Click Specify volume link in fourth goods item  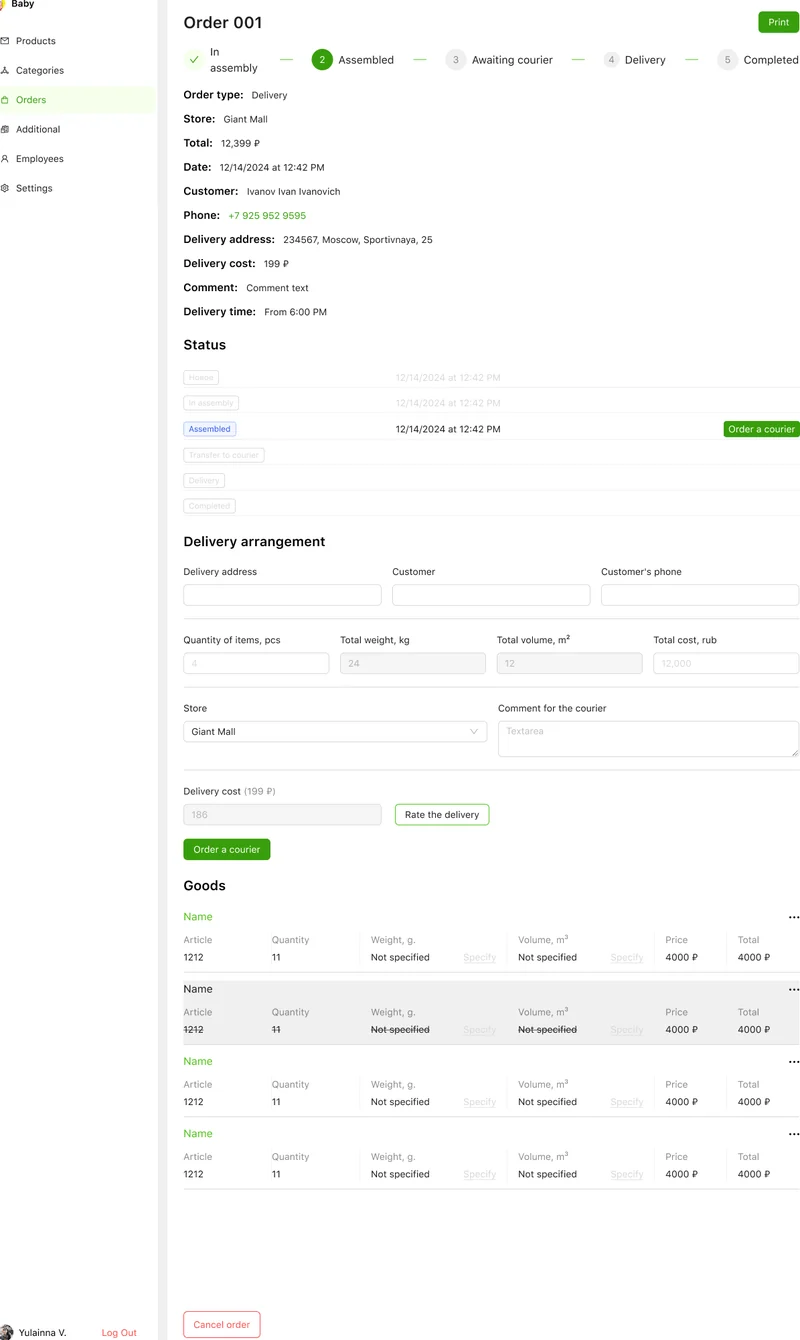(x=627, y=1175)
